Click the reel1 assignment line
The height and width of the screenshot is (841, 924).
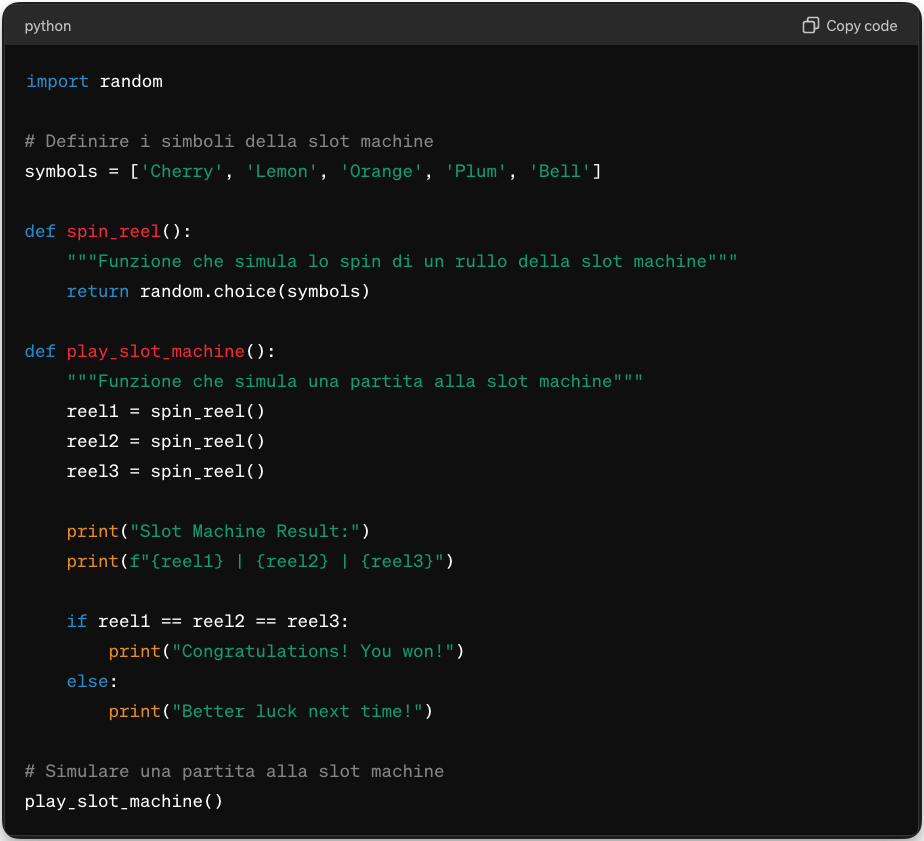165,411
